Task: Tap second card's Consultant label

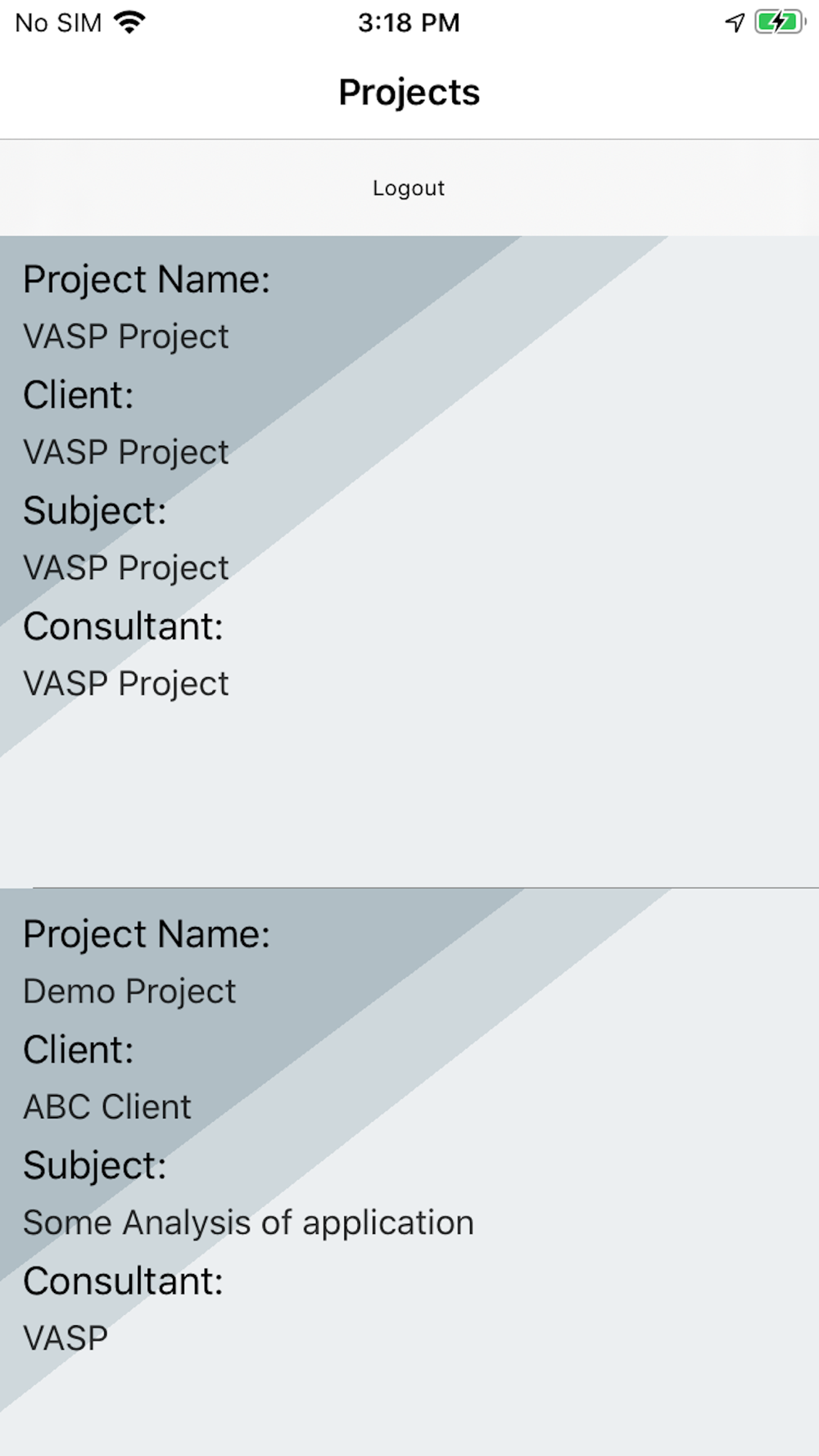Action: point(123,1281)
